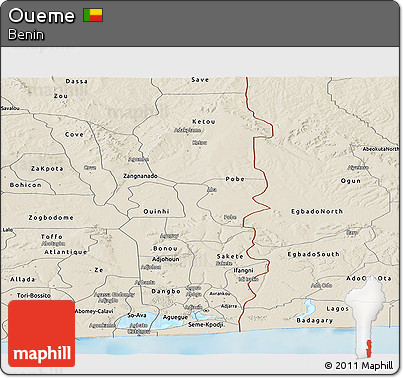Screen dimensions: 403x378
Task: Click the Ouinhi map label
Action: [x=156, y=211]
